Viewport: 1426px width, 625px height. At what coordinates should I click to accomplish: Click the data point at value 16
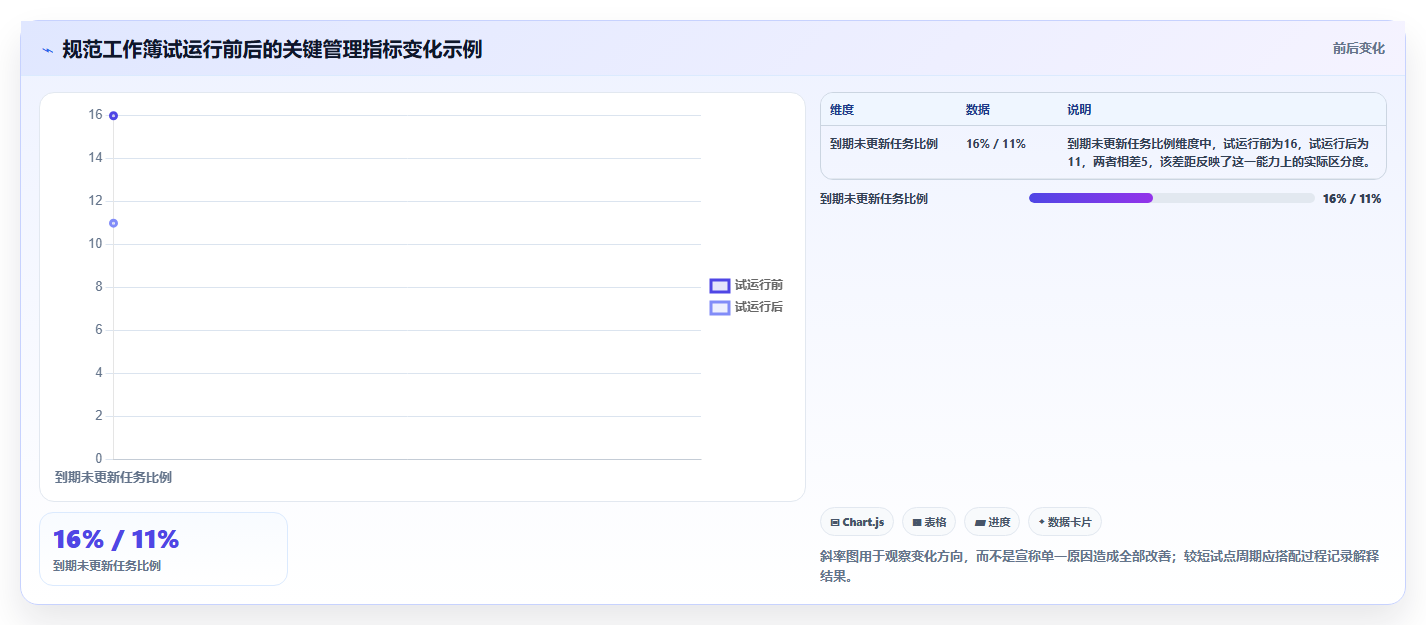(113, 116)
